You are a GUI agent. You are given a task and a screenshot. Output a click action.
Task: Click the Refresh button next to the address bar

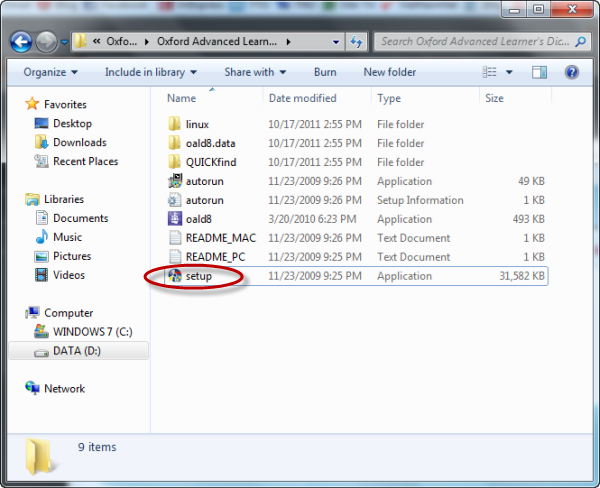pos(356,42)
